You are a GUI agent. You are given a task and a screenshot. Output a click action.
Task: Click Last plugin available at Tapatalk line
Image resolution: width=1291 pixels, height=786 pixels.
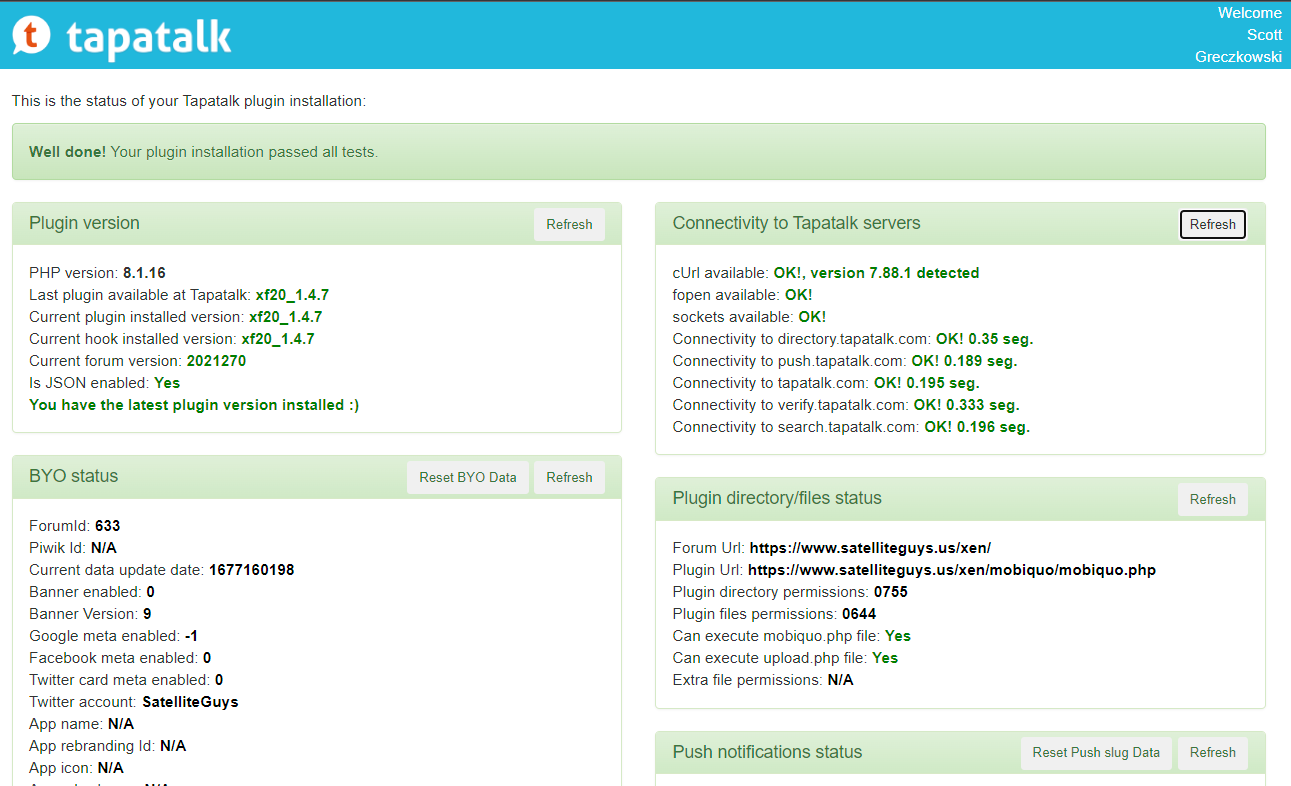[x=179, y=295]
